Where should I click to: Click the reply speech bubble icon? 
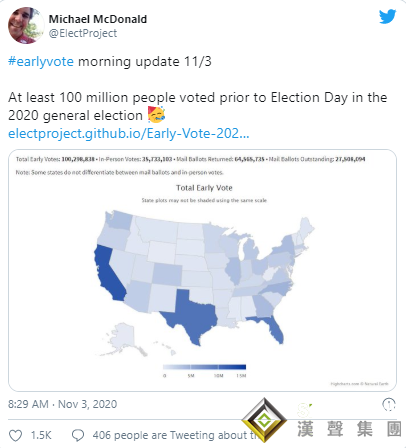pyautogui.click(x=78, y=435)
